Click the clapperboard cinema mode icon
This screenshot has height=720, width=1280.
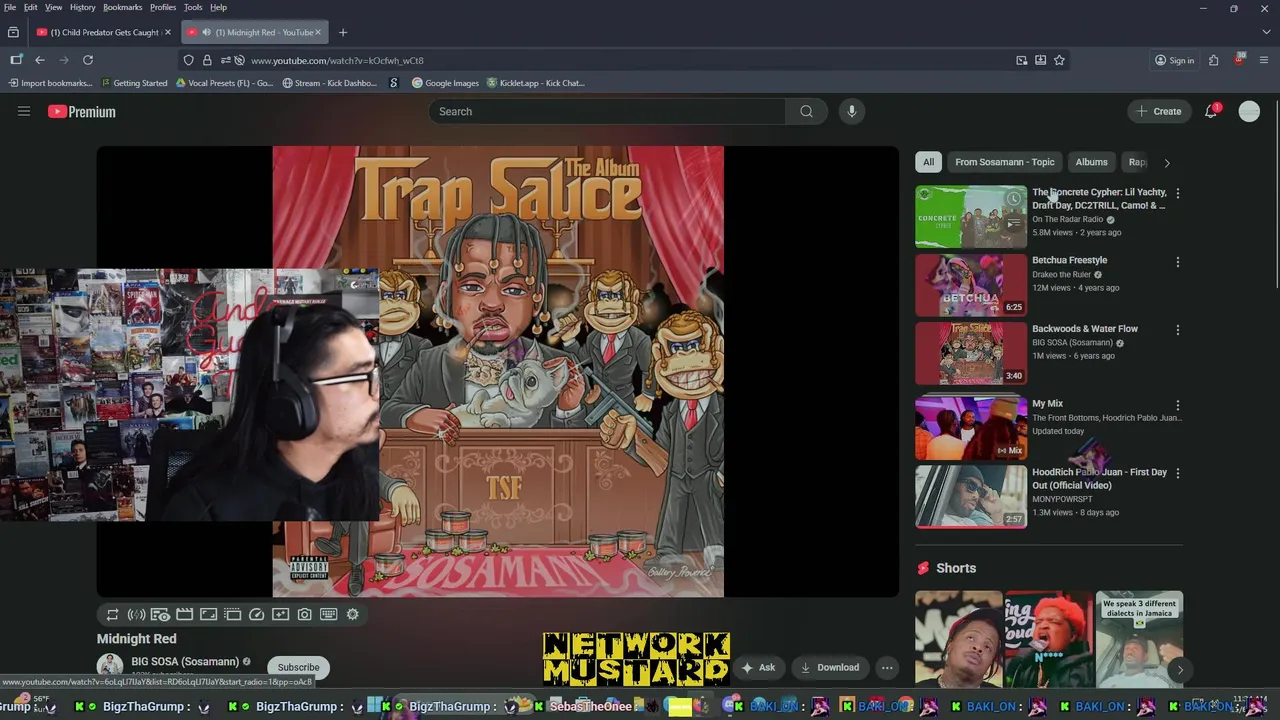(x=184, y=614)
